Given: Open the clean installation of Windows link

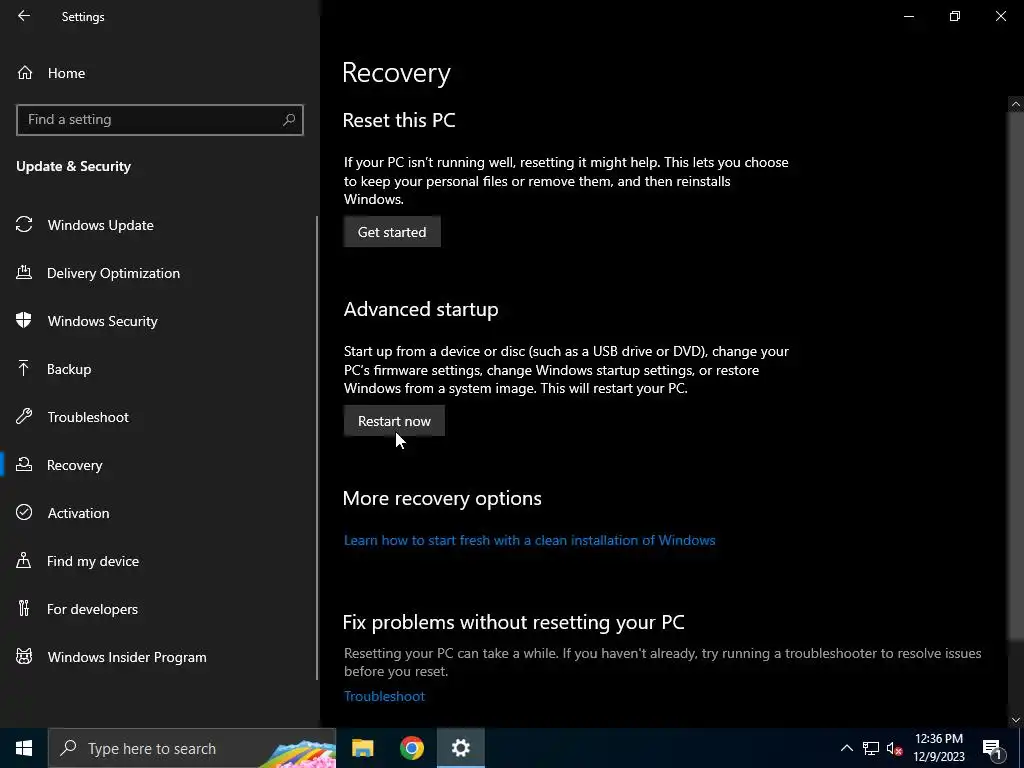Looking at the screenshot, I should coord(530,540).
